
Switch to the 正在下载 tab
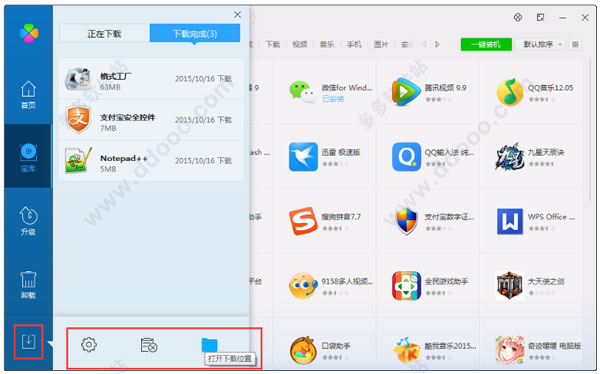[x=104, y=34]
